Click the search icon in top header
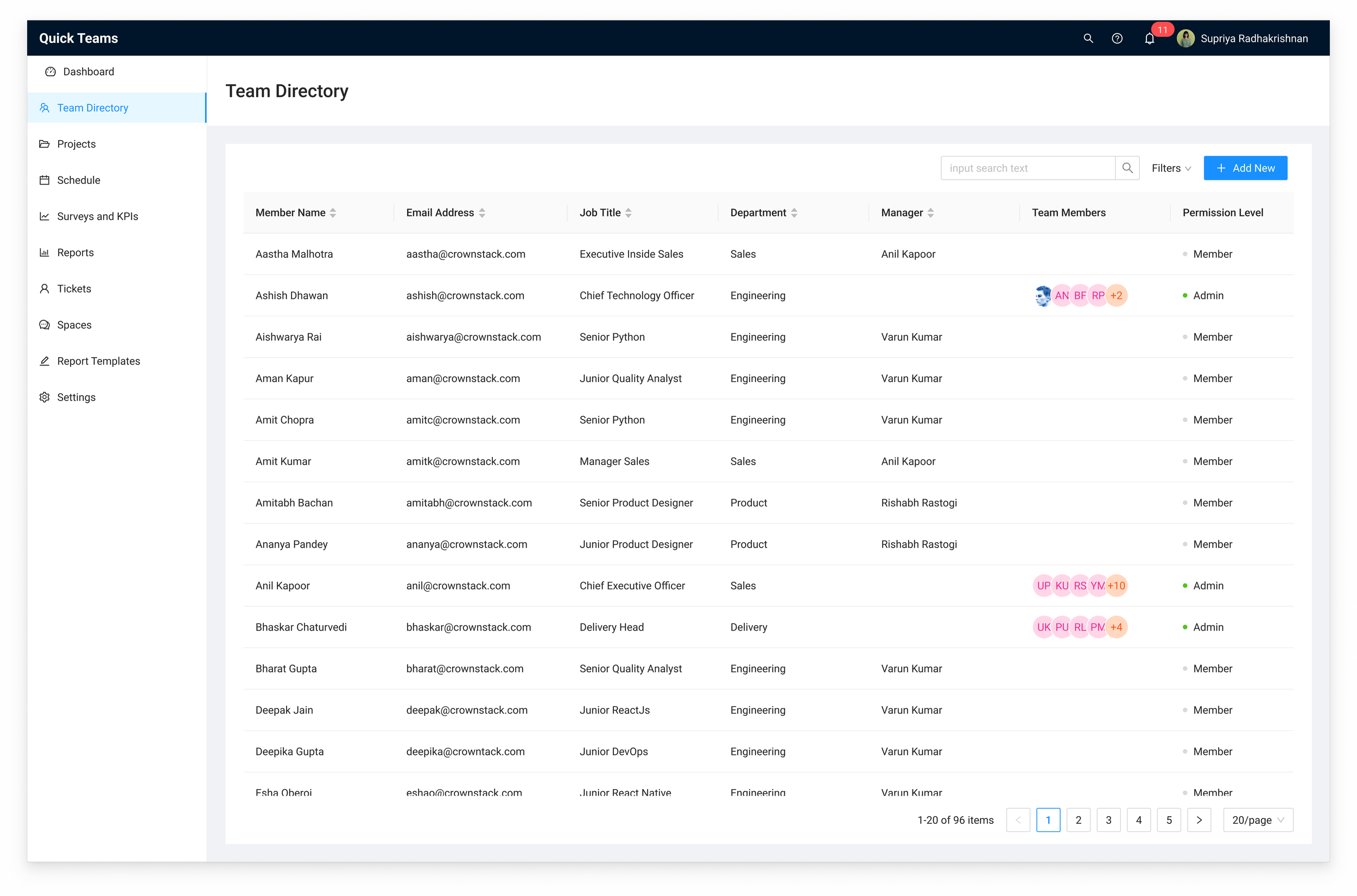The image size is (1357, 896). [1088, 39]
